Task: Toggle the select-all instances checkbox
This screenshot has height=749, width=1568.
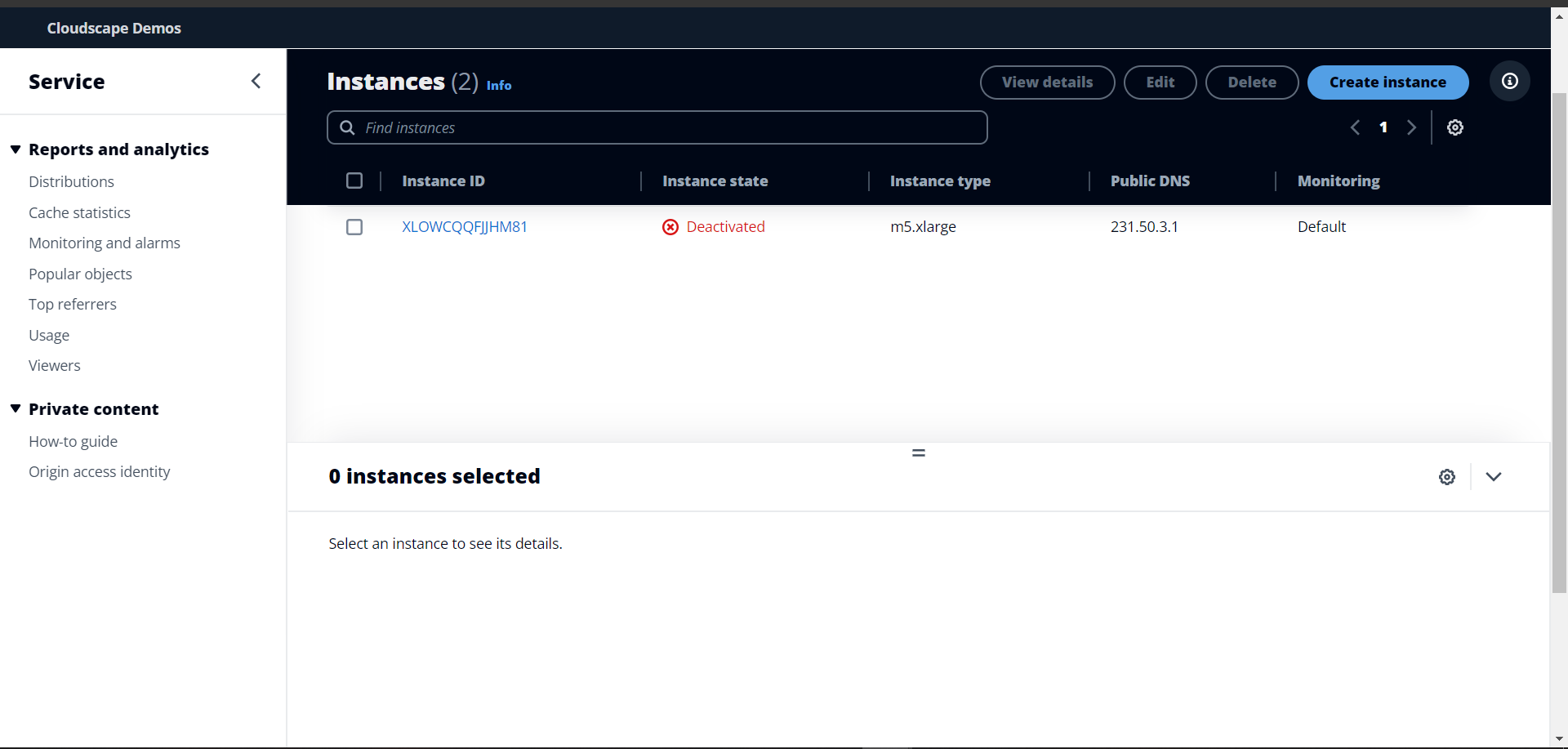Action: click(x=354, y=181)
